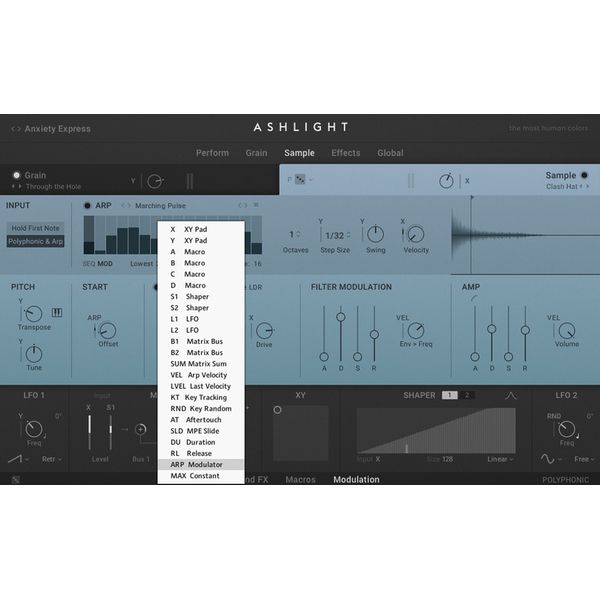Image resolution: width=600 pixels, height=600 pixels.
Task: Click the LFO 2 Freq knob
Action: point(566,429)
